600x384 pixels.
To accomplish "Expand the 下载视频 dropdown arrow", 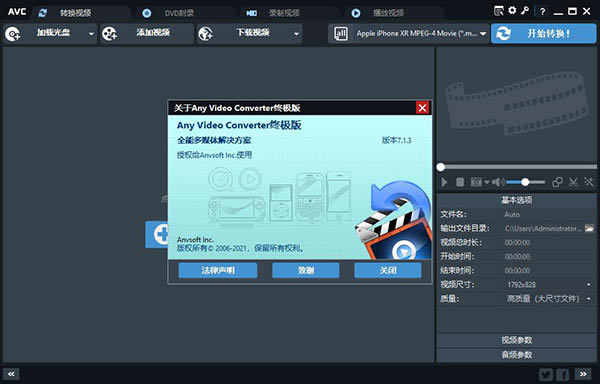I will (x=296, y=34).
